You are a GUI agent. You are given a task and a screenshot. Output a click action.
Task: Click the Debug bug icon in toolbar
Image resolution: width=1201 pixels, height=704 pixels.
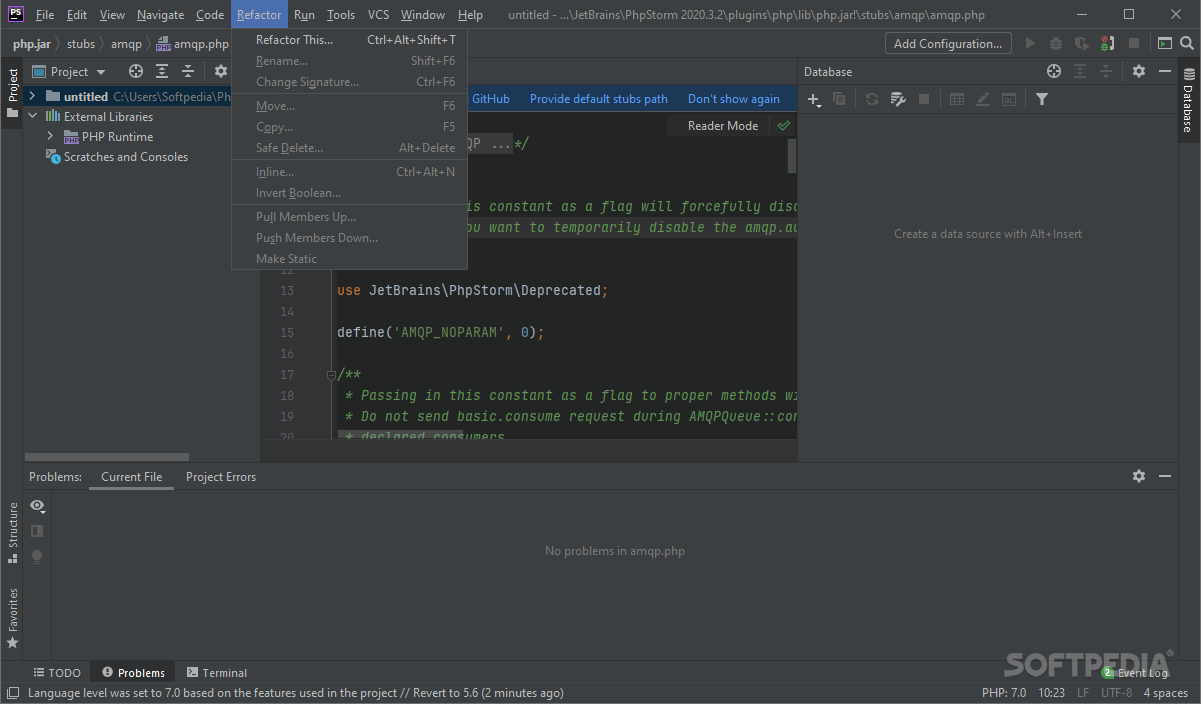[x=1056, y=43]
